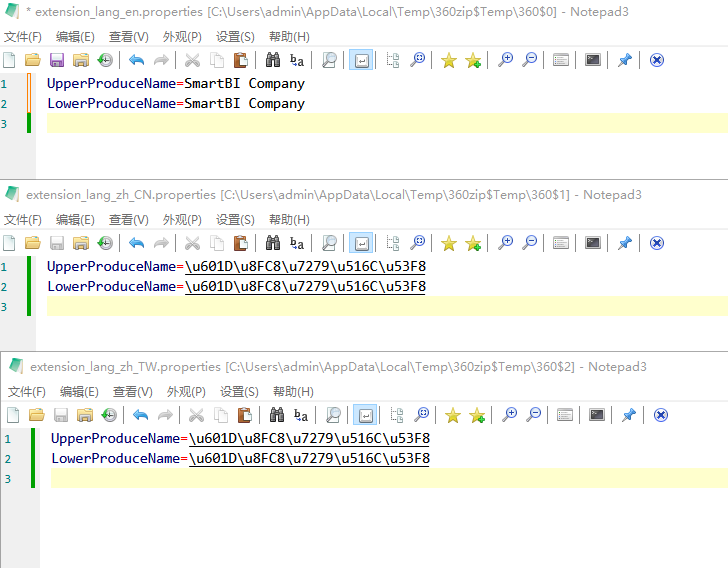Screen dimensions: 728x568
Task: Click Zoom out icon in zh_TW window
Action: (x=533, y=415)
